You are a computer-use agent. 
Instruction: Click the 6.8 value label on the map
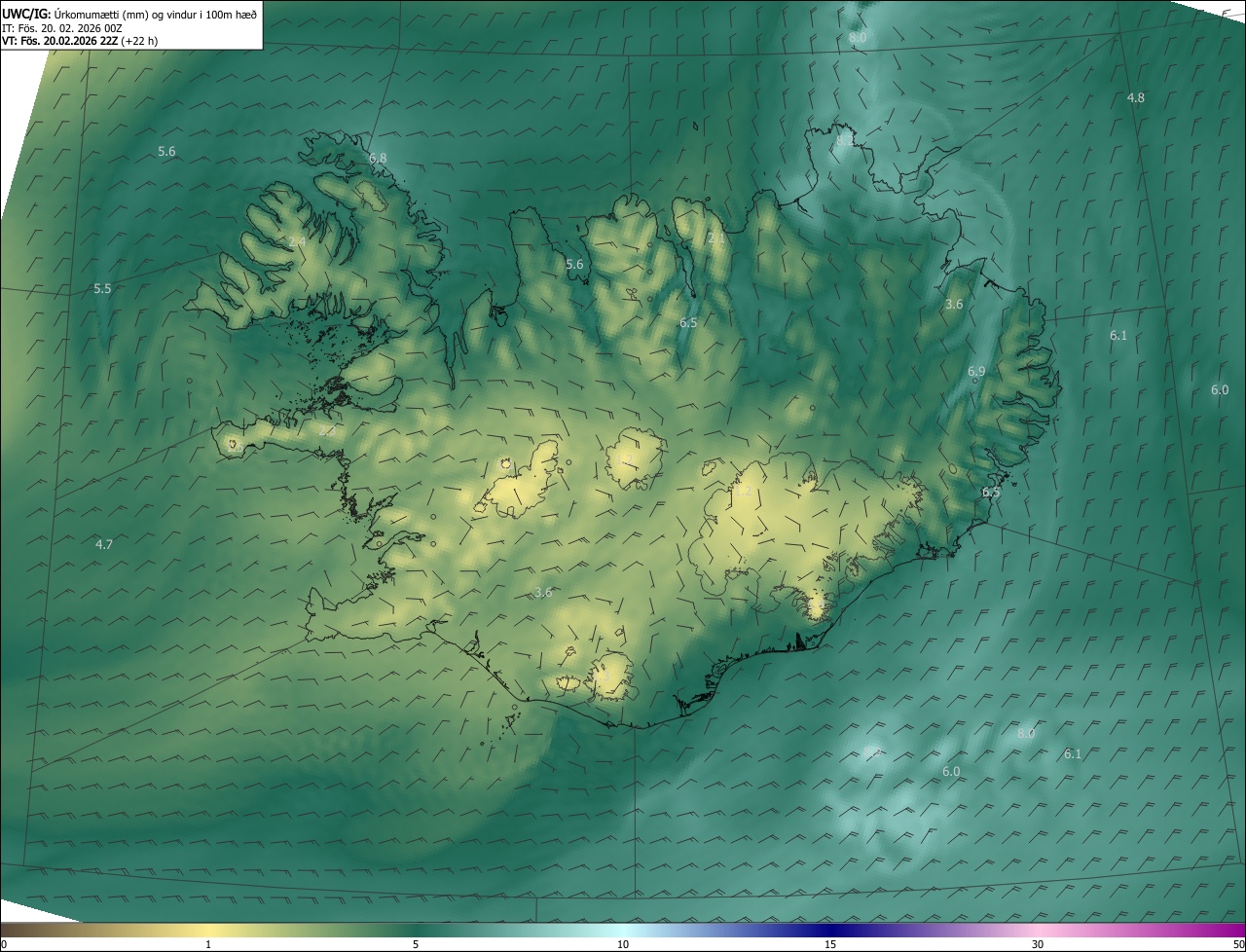click(378, 158)
